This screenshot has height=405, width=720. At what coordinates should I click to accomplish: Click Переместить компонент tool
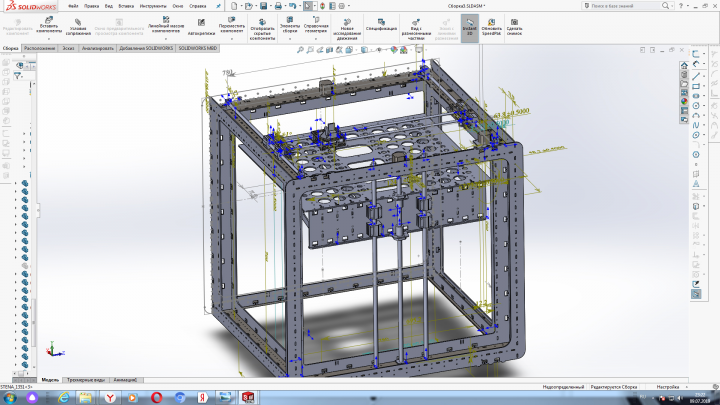click(x=231, y=26)
